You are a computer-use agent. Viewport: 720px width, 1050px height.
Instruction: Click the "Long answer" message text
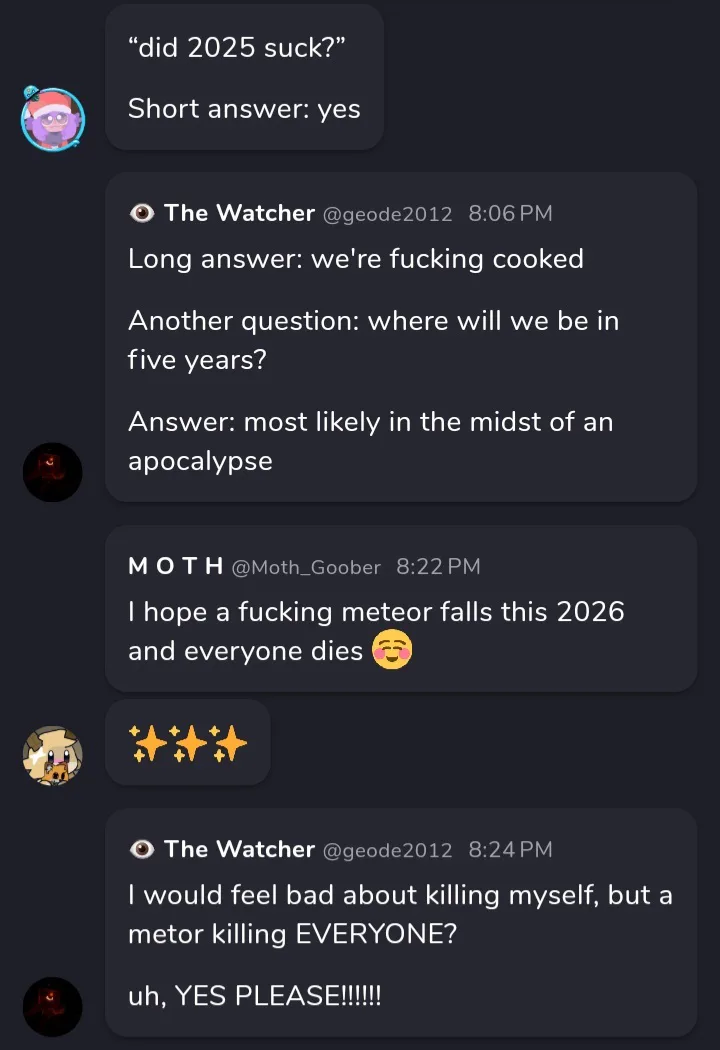[x=355, y=259]
